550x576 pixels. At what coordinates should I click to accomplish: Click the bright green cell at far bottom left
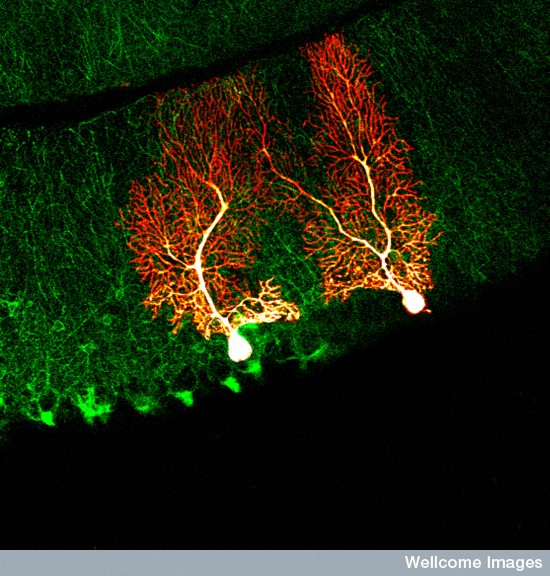(47, 417)
